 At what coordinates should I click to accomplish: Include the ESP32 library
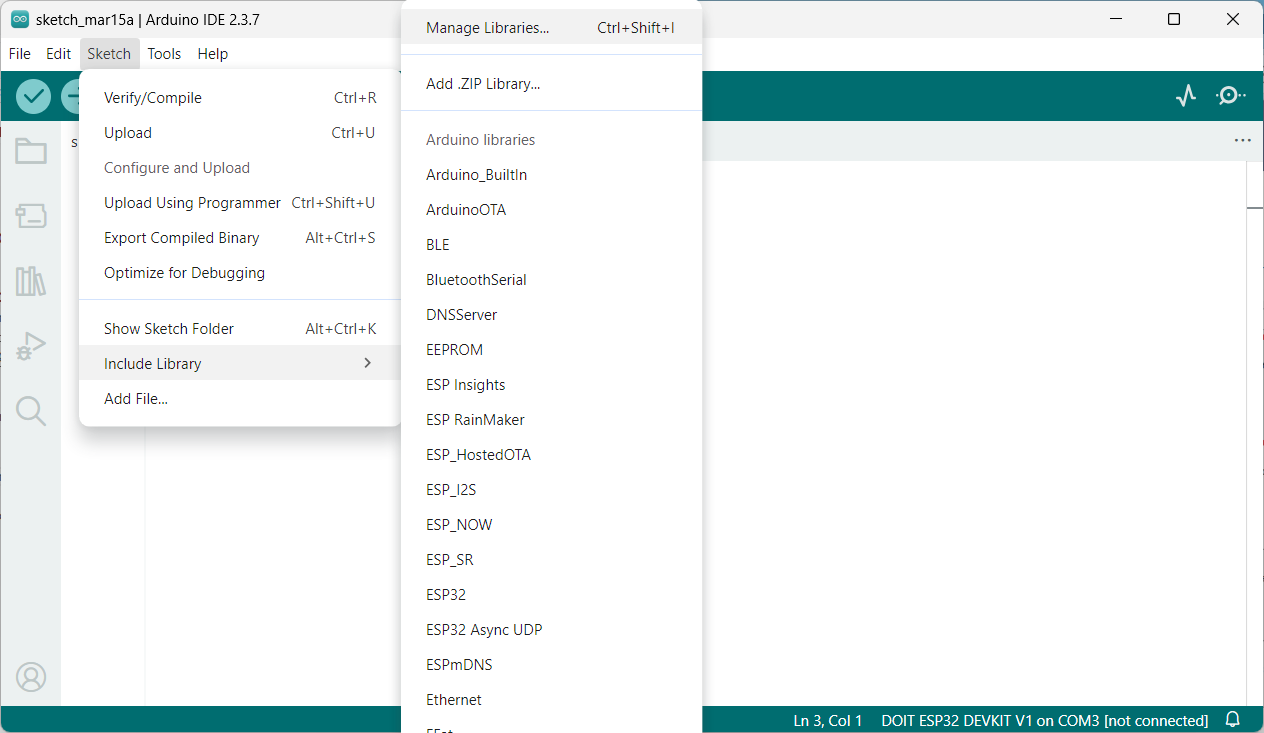click(x=551, y=595)
